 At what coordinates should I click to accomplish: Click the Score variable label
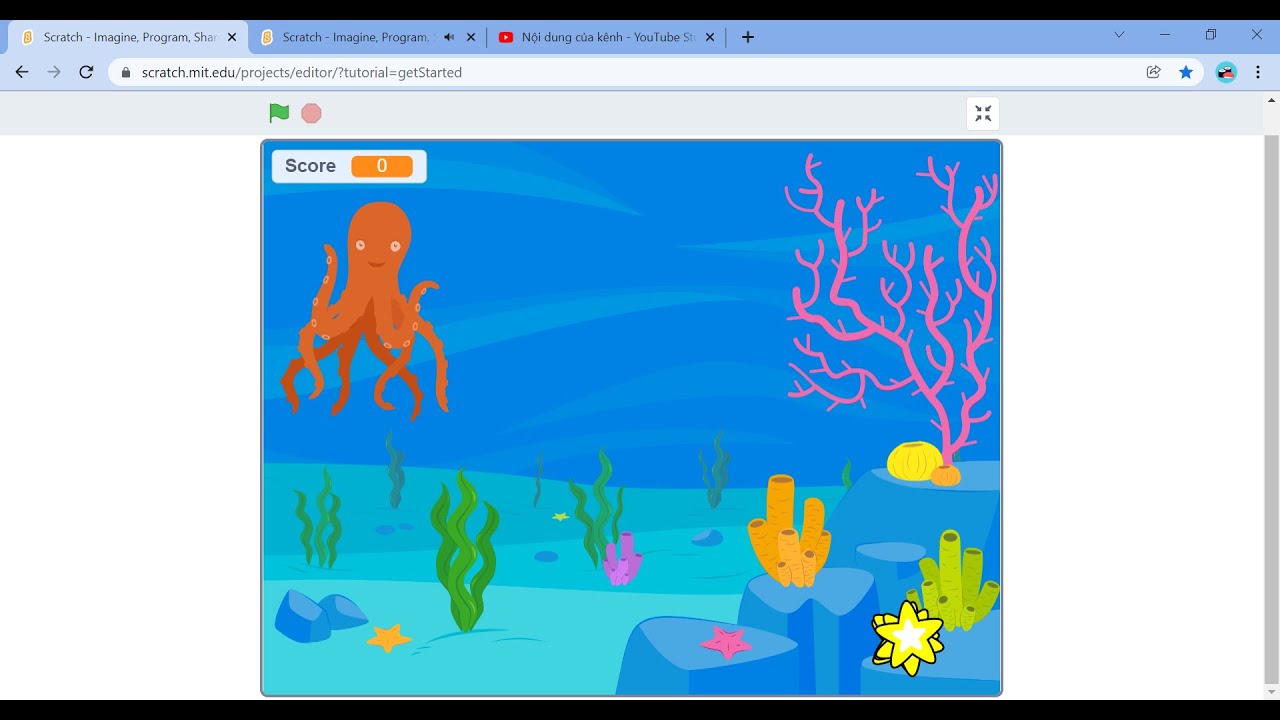[x=310, y=166]
